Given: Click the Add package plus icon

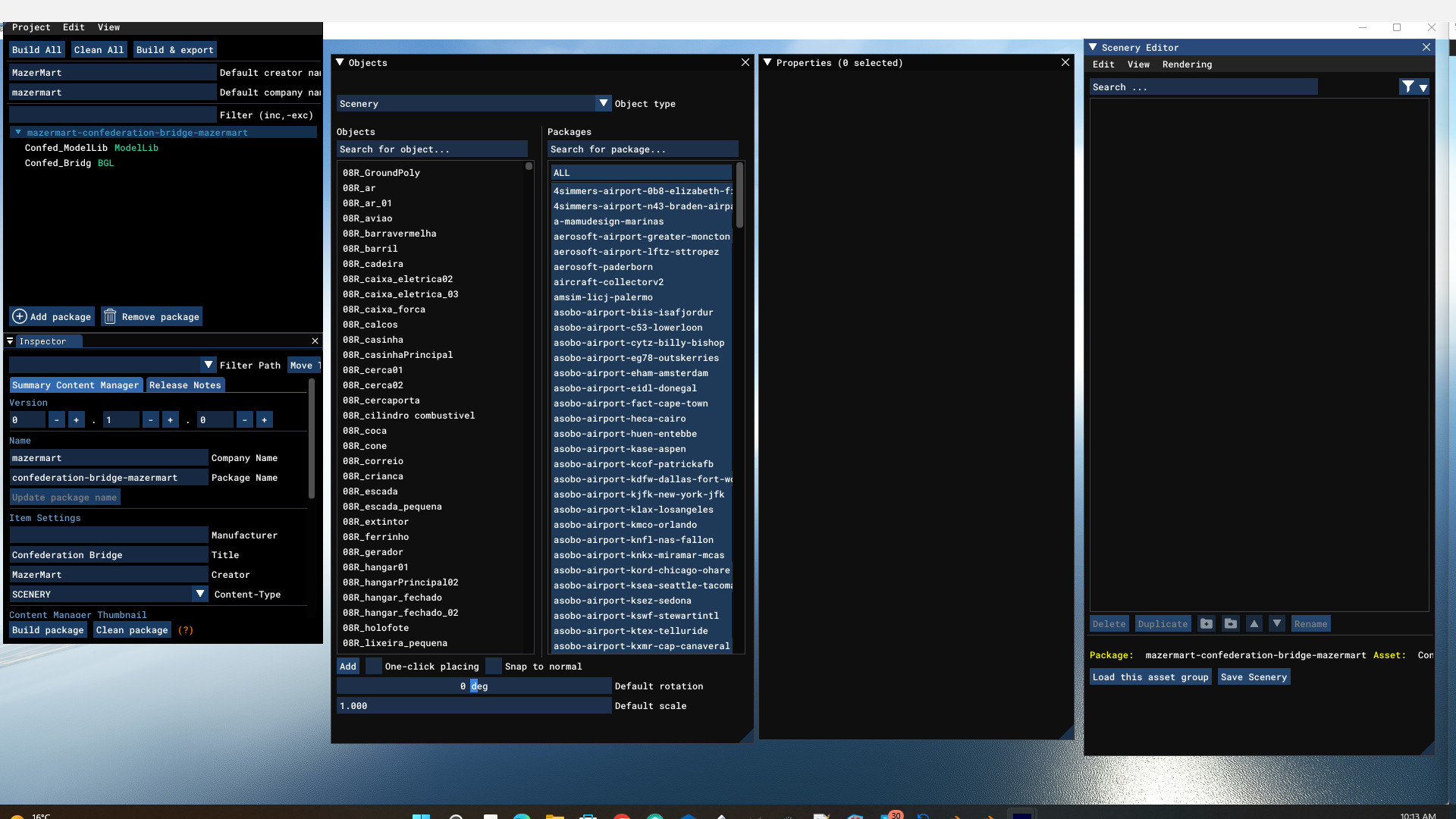Looking at the screenshot, I should coord(20,316).
